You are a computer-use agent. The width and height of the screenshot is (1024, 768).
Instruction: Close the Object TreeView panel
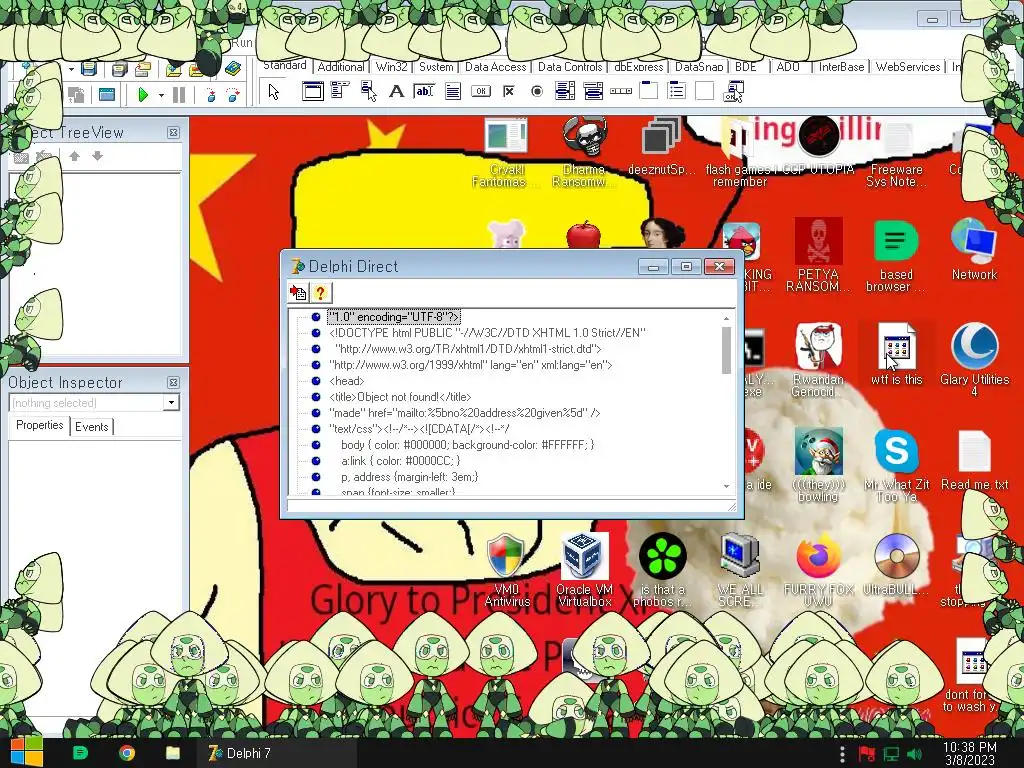coord(173,133)
